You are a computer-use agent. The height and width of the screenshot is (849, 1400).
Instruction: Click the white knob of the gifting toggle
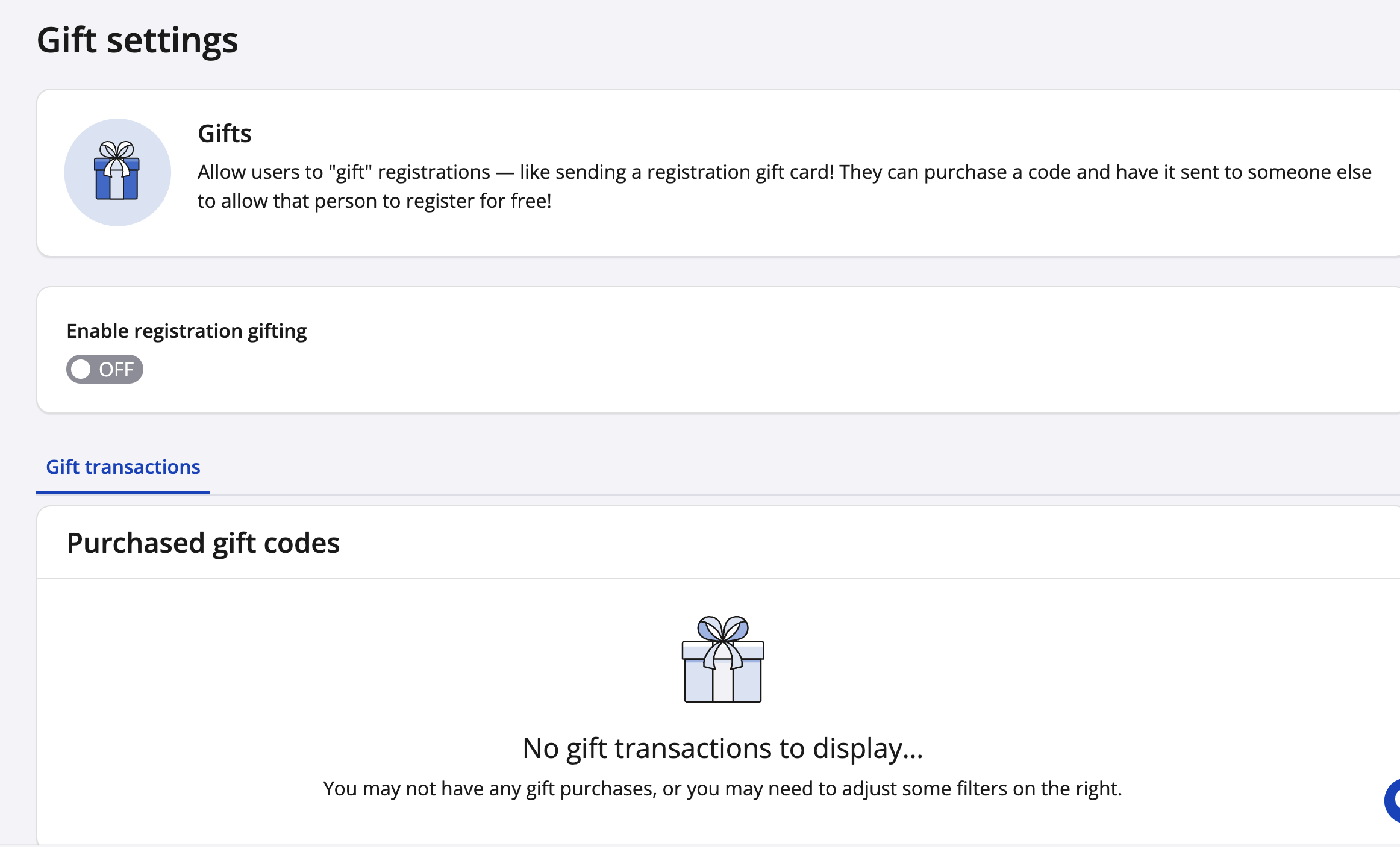click(81, 369)
